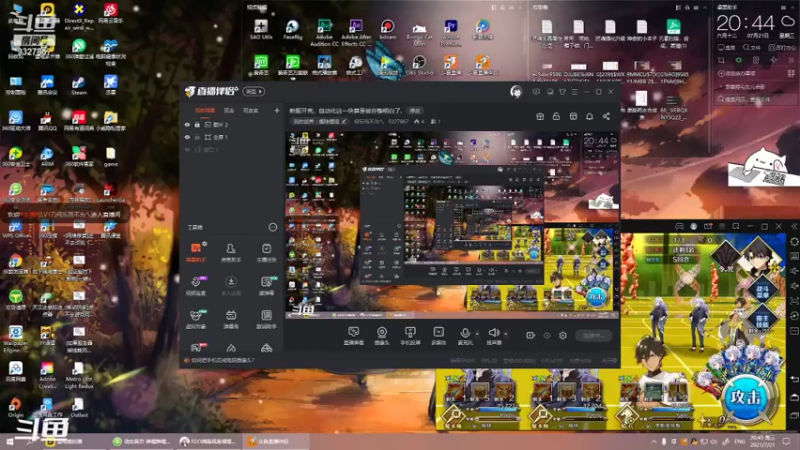Viewport: 800px width, 450px height.
Task: Share the live stream via share icon
Action: coord(606,116)
